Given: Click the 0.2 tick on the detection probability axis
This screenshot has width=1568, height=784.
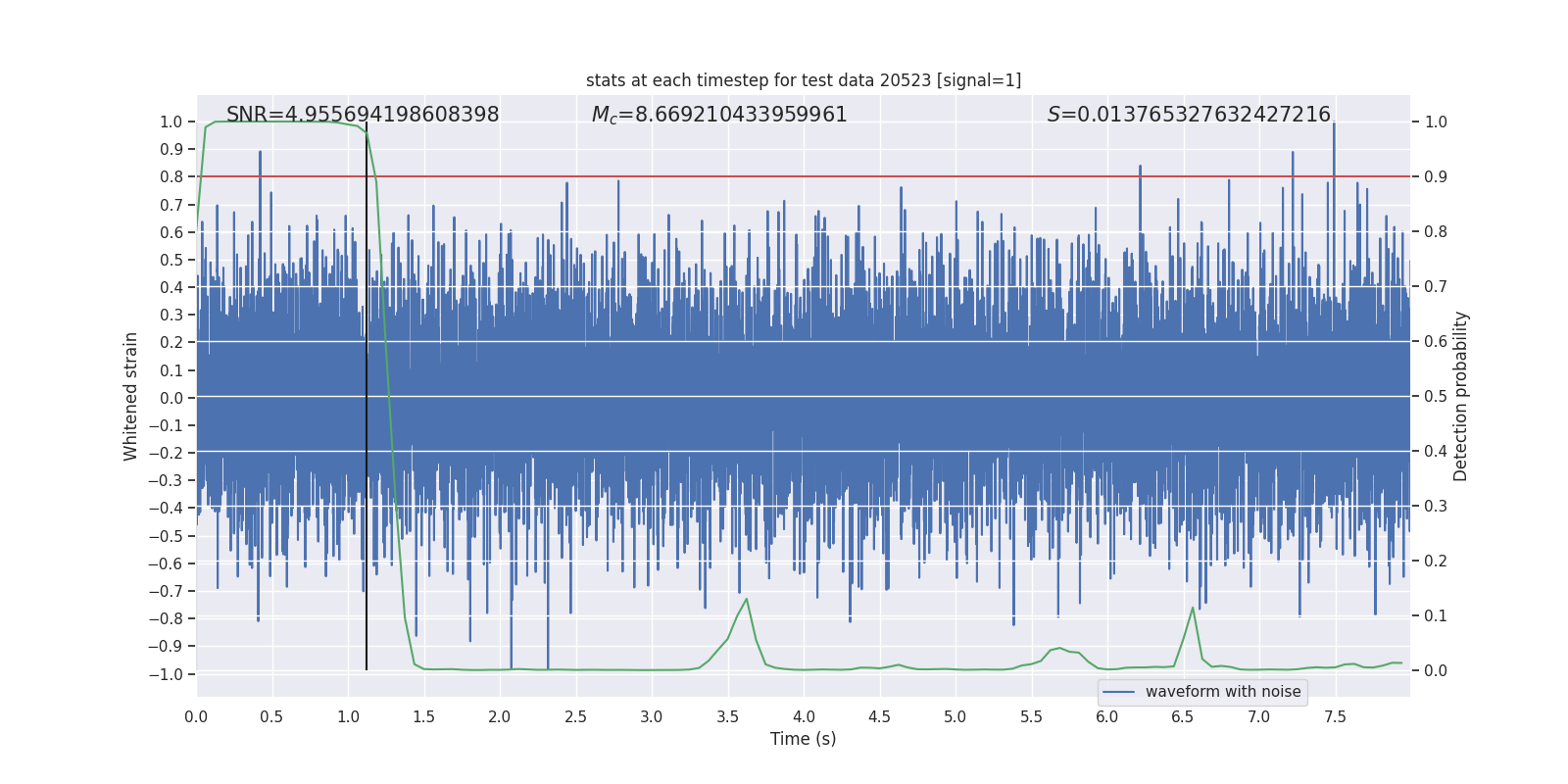Looking at the screenshot, I should coord(1436,562).
